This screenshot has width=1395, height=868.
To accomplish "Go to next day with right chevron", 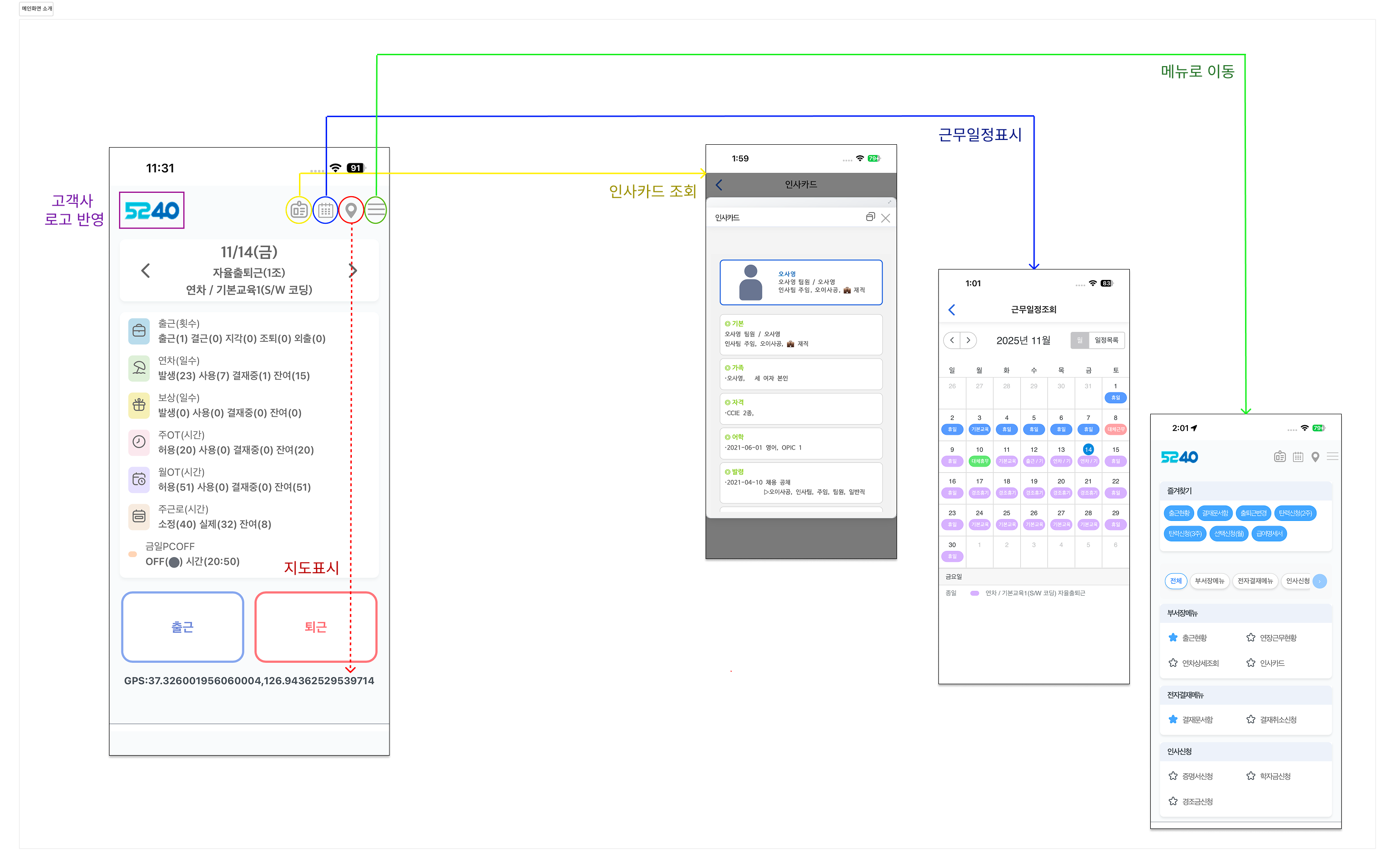I will click(x=353, y=271).
